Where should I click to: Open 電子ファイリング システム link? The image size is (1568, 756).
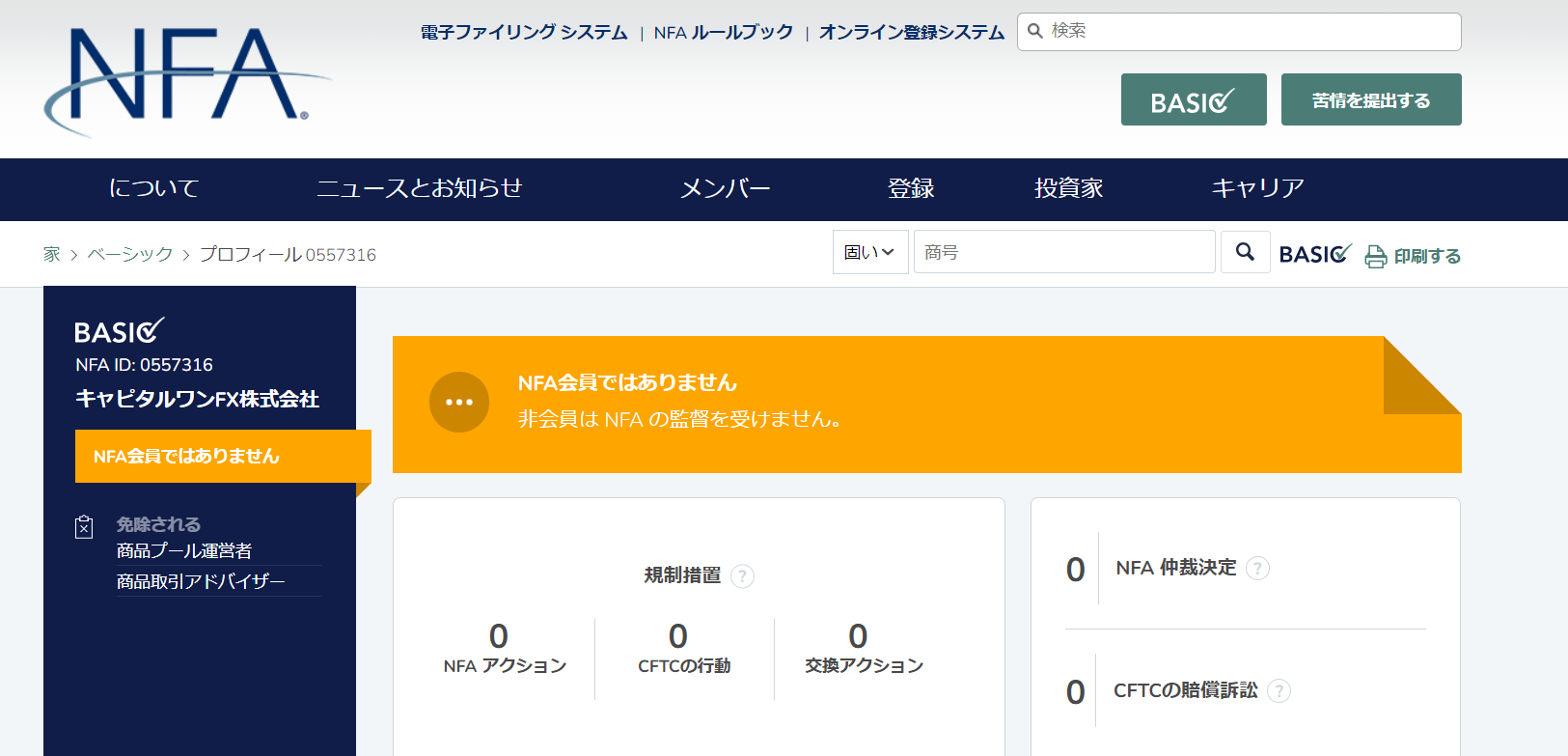(x=524, y=33)
